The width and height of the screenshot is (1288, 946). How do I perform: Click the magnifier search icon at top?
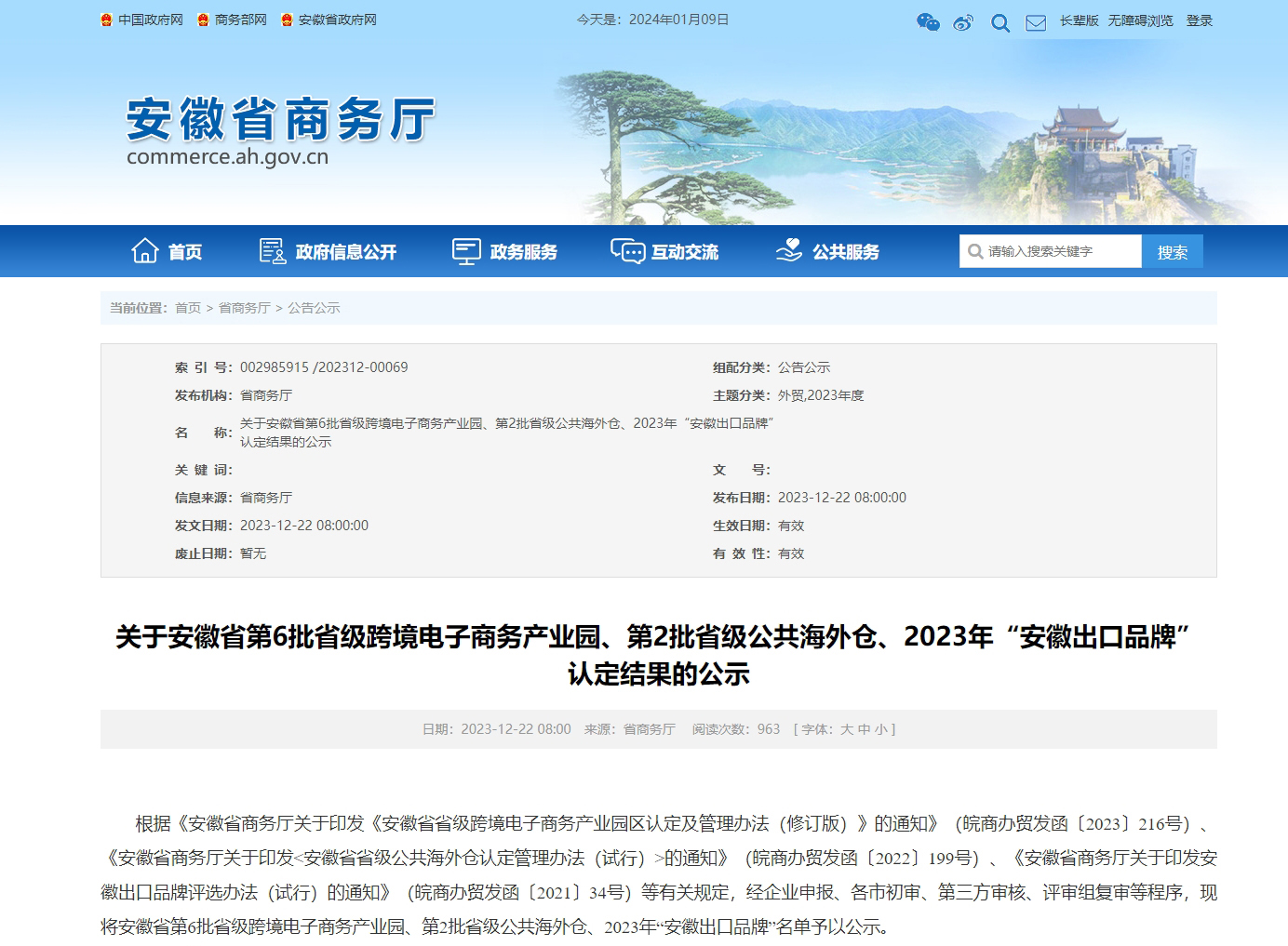click(x=1000, y=22)
